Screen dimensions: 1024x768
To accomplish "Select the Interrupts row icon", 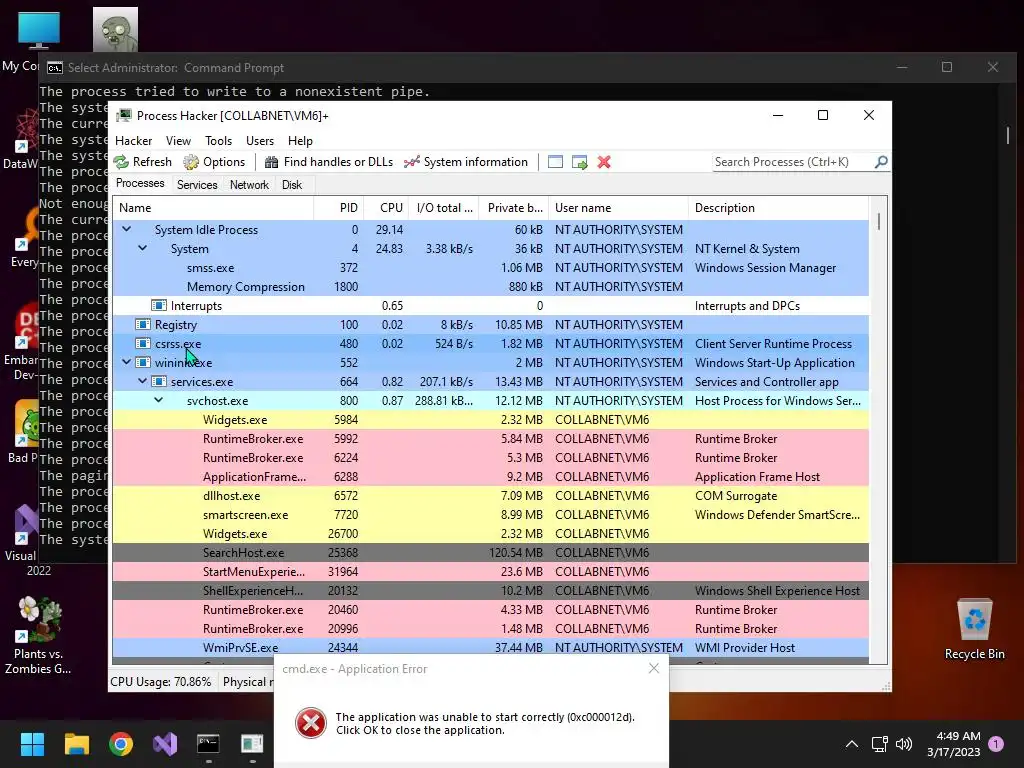I will tap(159, 305).
